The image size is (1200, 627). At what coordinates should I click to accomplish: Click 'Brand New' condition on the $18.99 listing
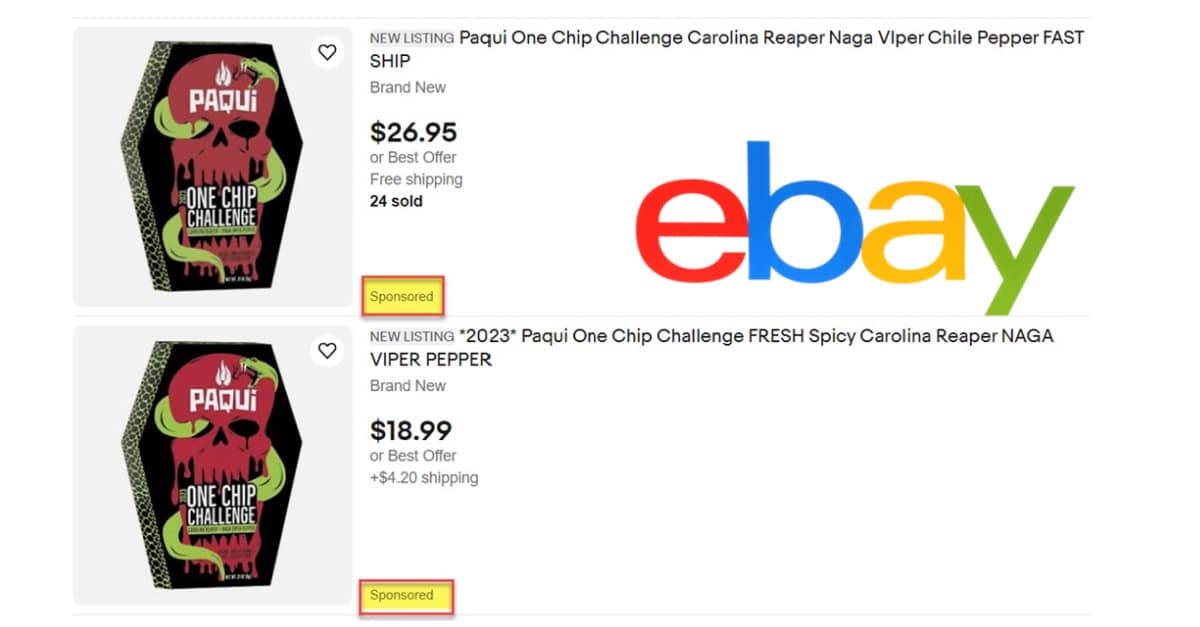pos(408,385)
